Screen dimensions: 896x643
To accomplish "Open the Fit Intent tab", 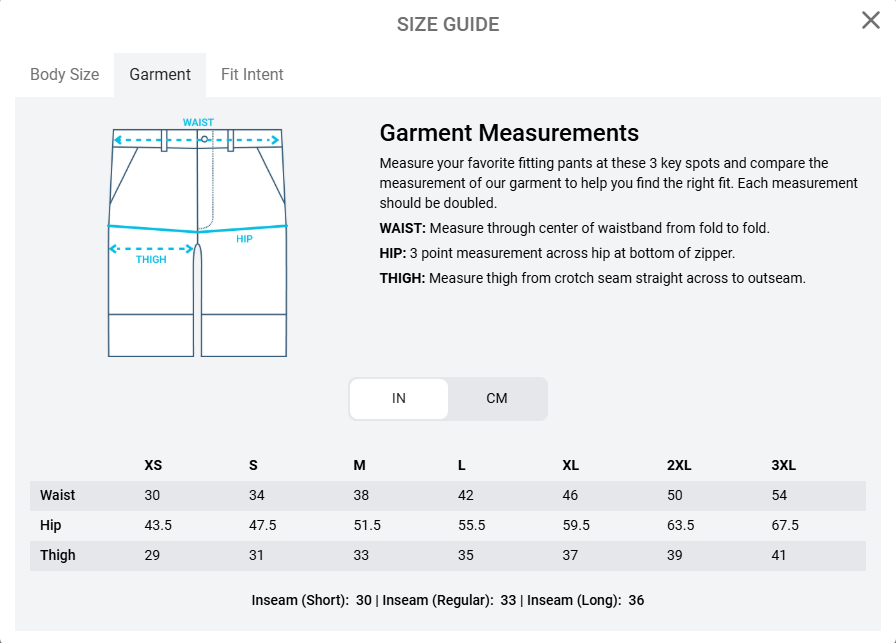I will point(252,75).
